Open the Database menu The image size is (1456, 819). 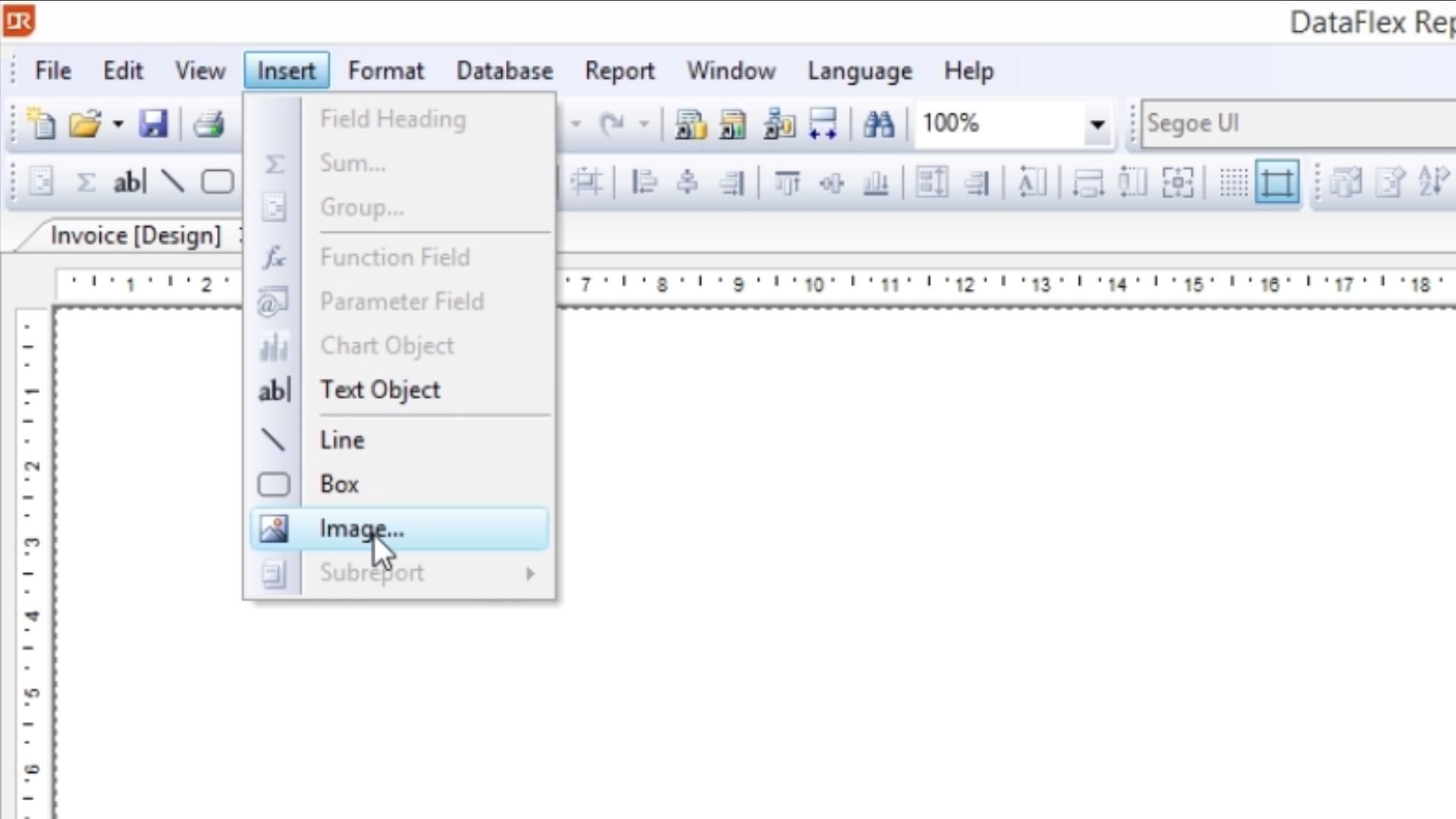(504, 71)
